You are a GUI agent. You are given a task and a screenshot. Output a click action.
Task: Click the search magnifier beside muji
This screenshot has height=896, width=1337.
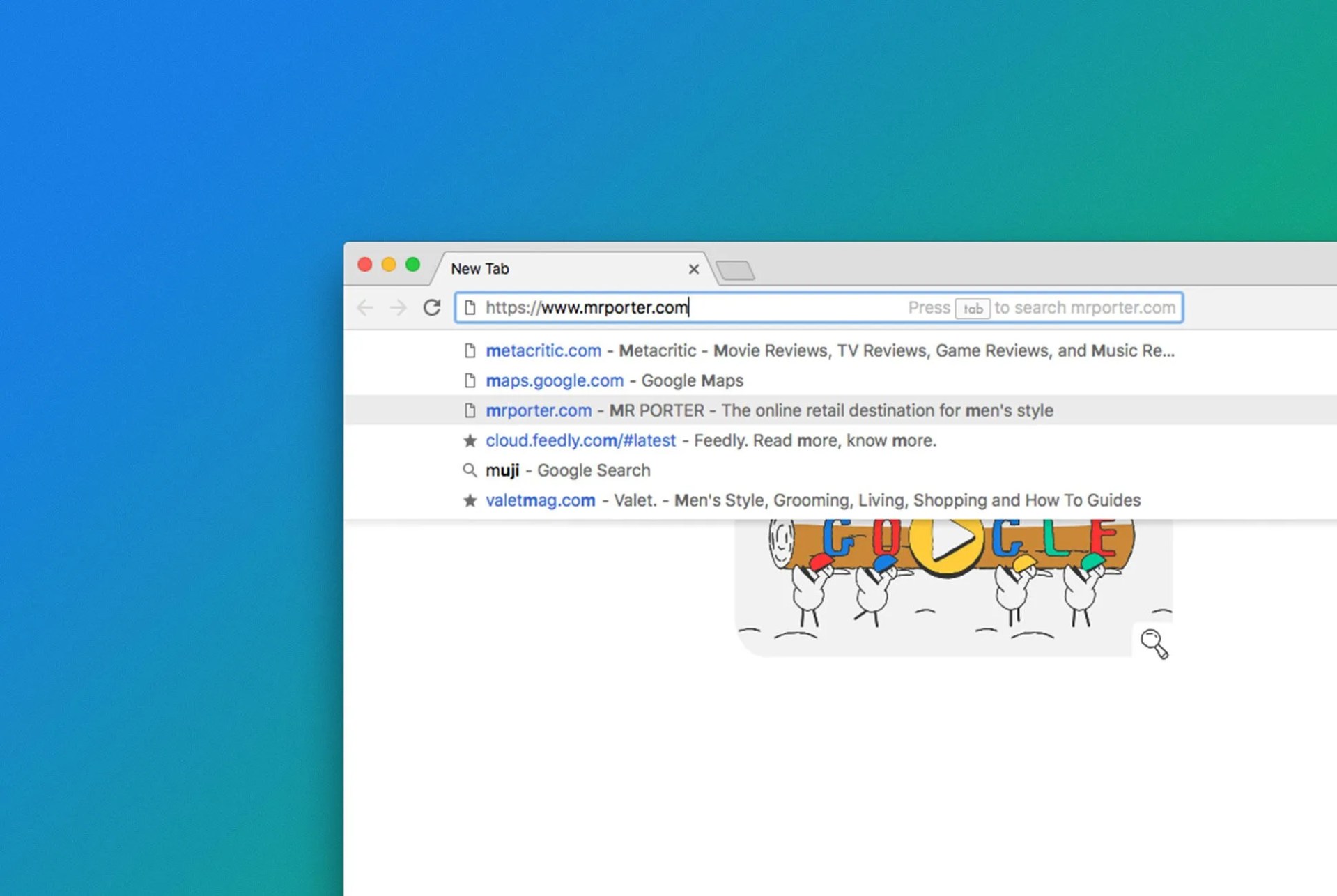470,470
